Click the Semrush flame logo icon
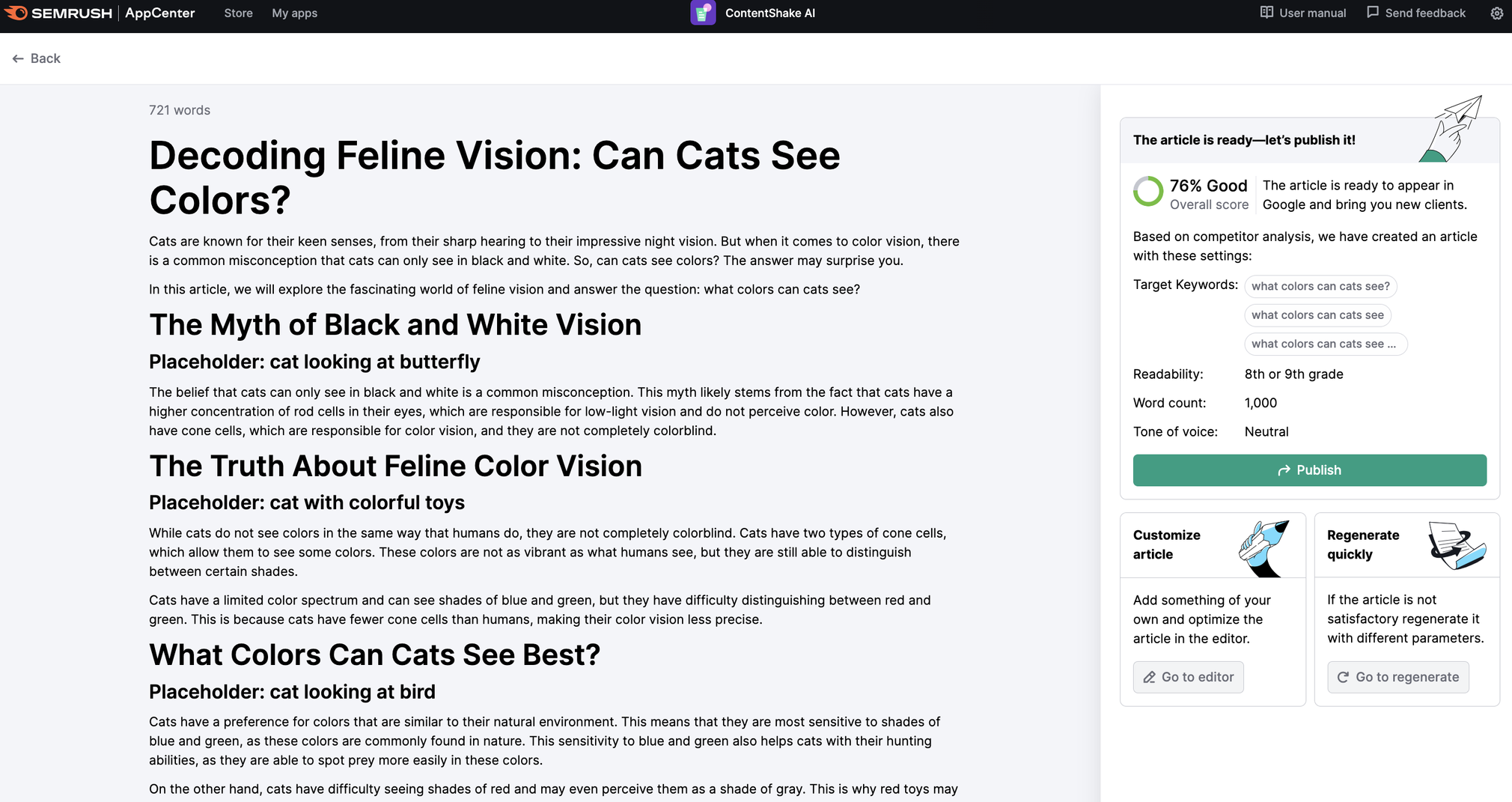The height and width of the screenshot is (802, 1512). pos(16,13)
